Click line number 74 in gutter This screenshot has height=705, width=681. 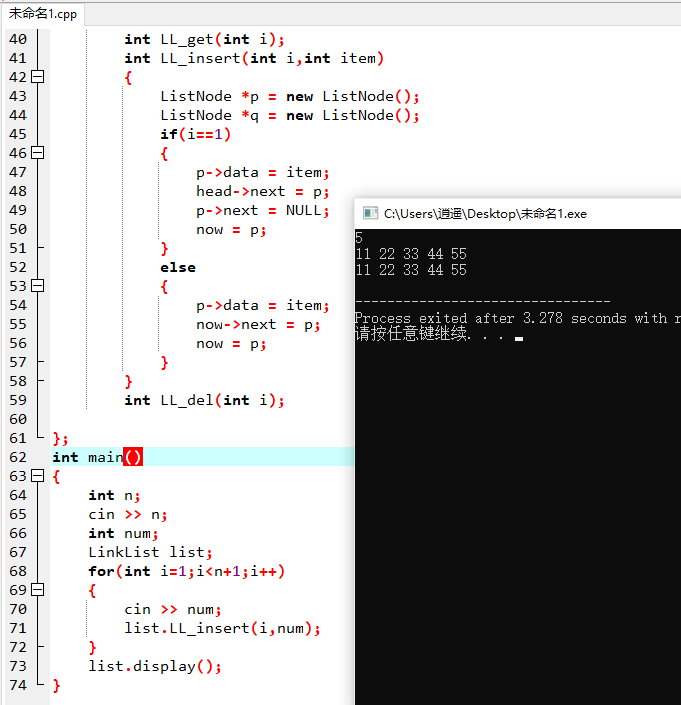[18, 685]
